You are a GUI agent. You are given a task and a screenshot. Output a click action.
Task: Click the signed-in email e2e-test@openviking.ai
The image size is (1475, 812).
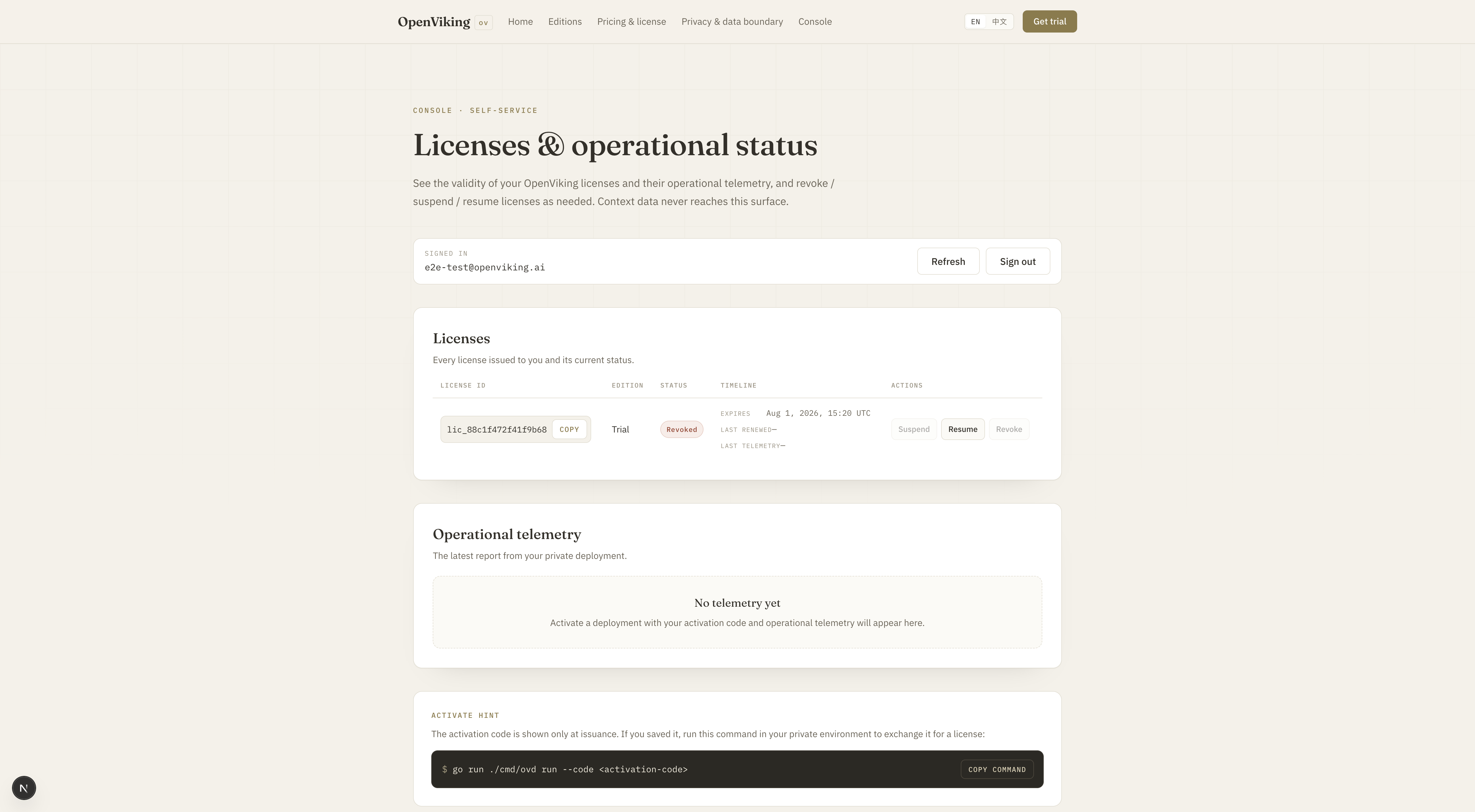[484, 267]
